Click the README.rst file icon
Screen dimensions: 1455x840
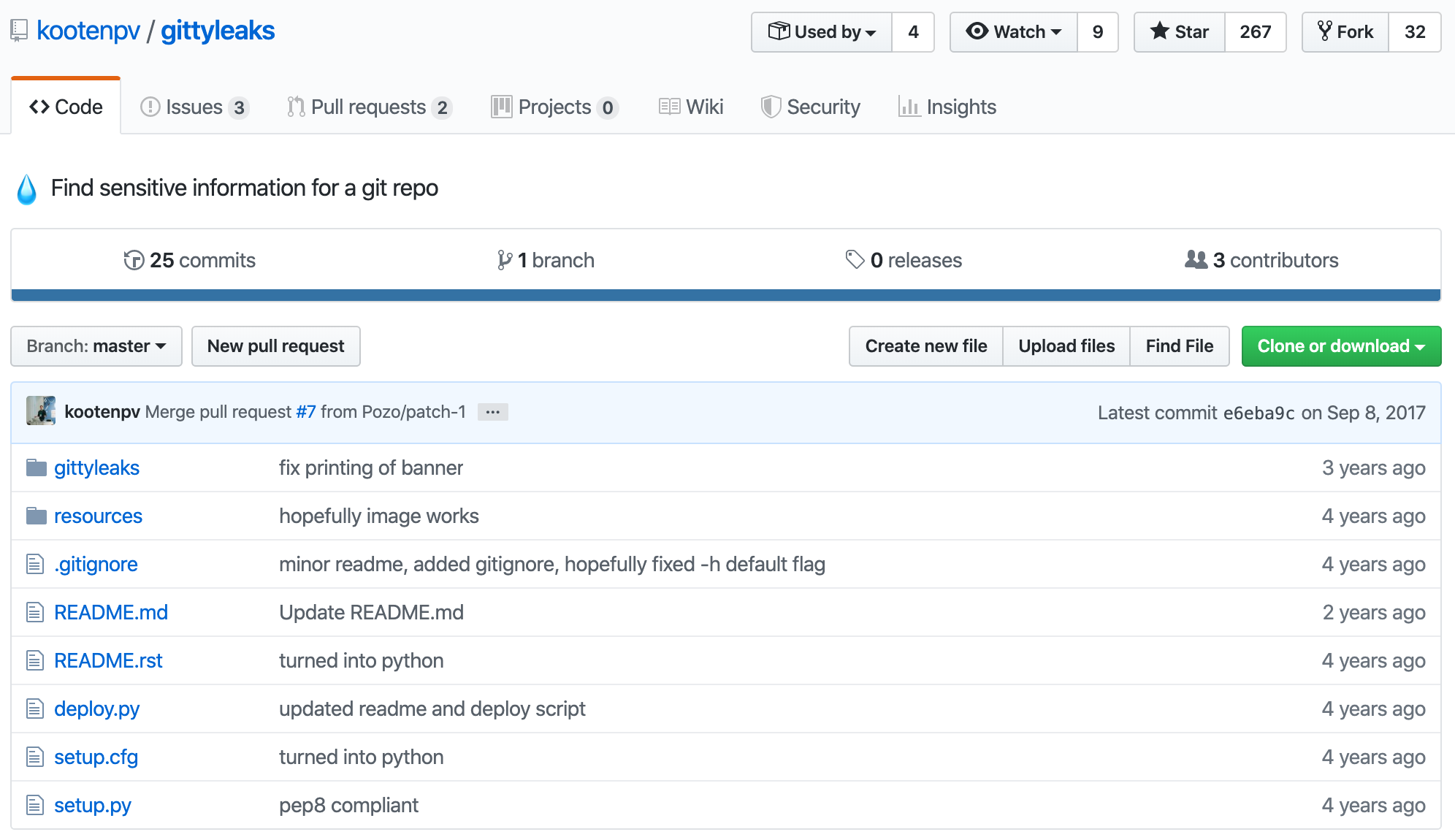point(35,660)
